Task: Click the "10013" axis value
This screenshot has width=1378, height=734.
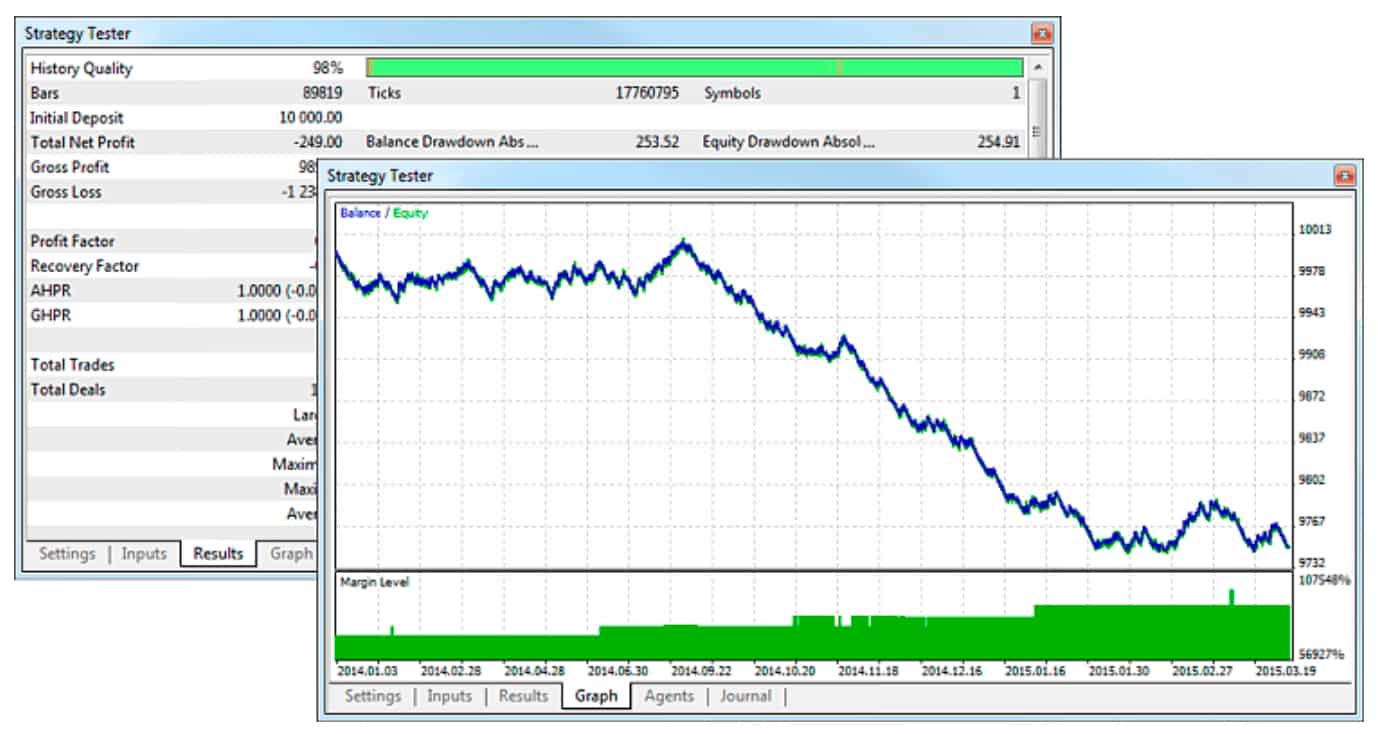Action: [x=1314, y=229]
